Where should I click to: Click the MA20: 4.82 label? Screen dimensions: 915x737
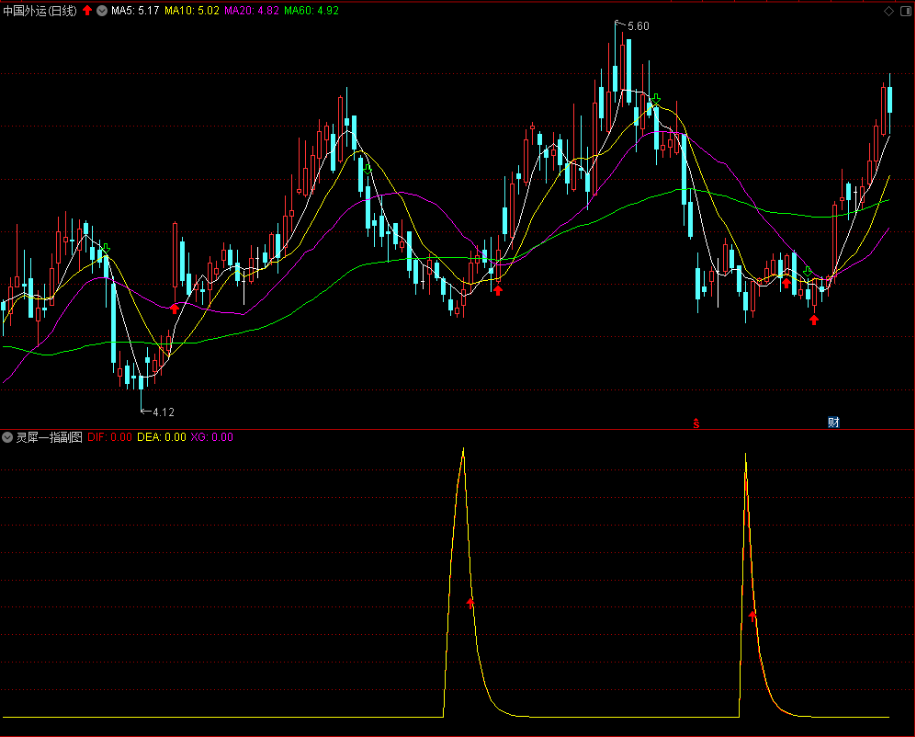point(252,11)
